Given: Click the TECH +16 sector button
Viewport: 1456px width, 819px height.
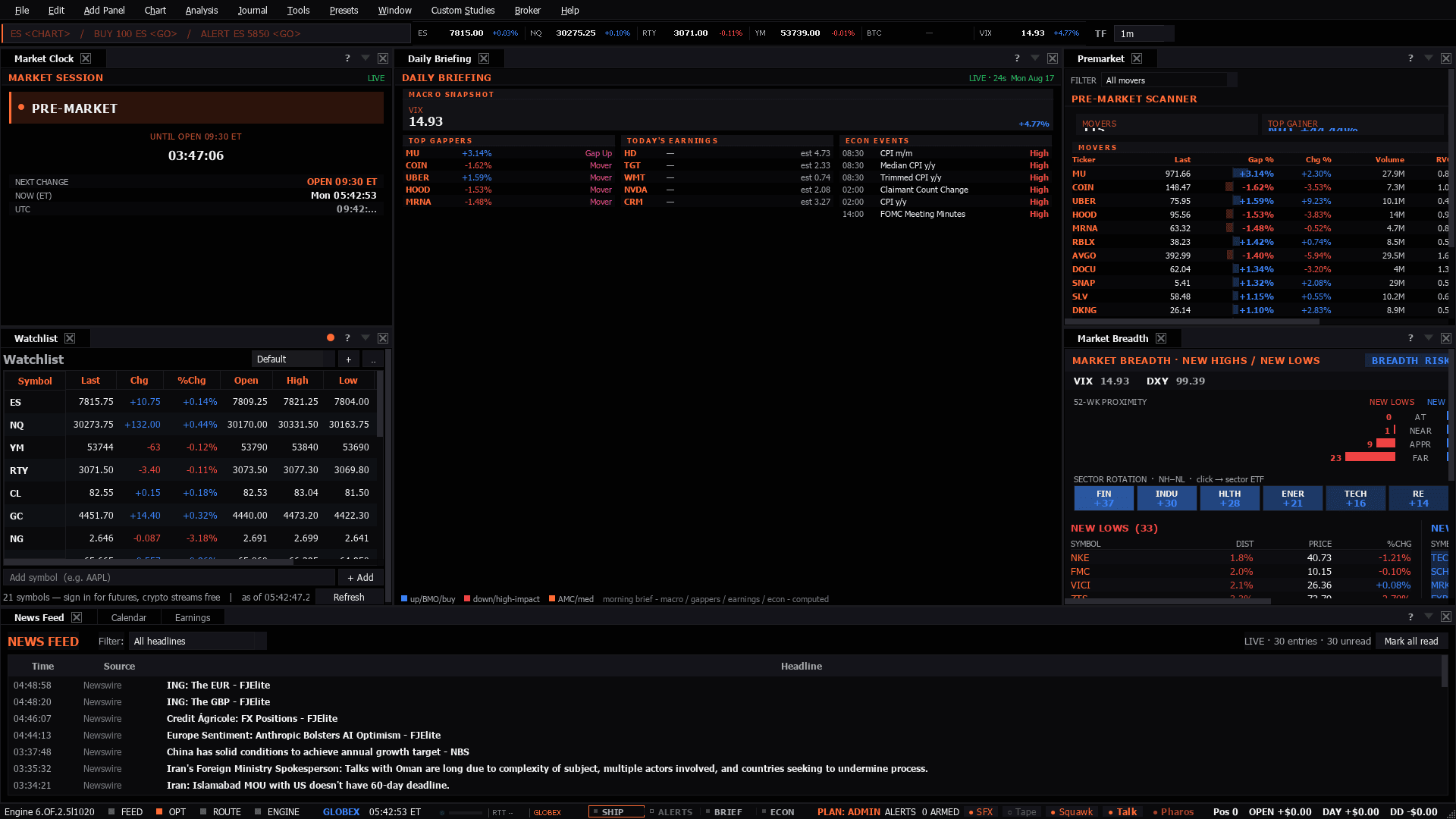Looking at the screenshot, I should click(1355, 498).
